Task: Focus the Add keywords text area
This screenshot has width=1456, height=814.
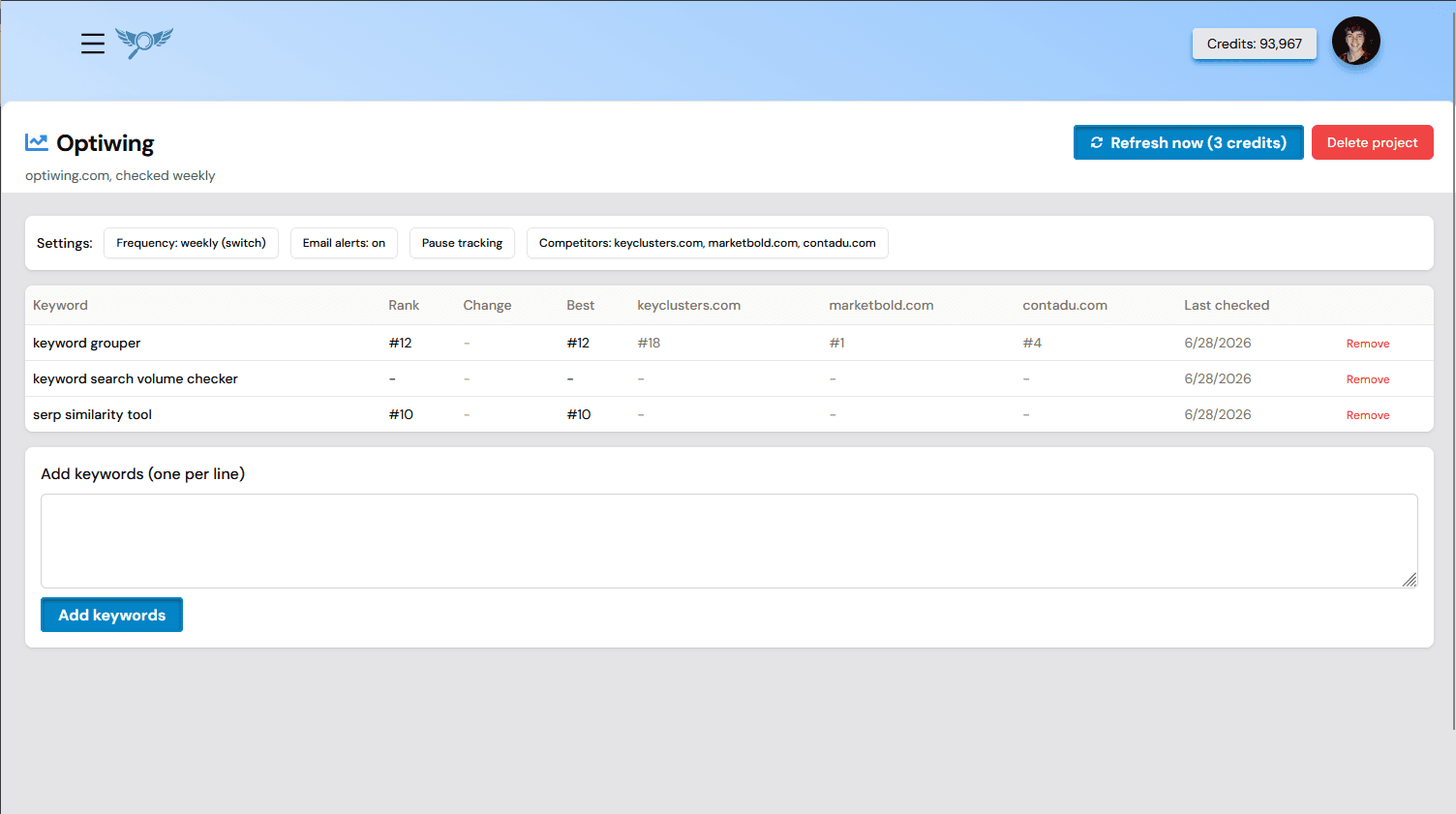Action: click(x=729, y=541)
